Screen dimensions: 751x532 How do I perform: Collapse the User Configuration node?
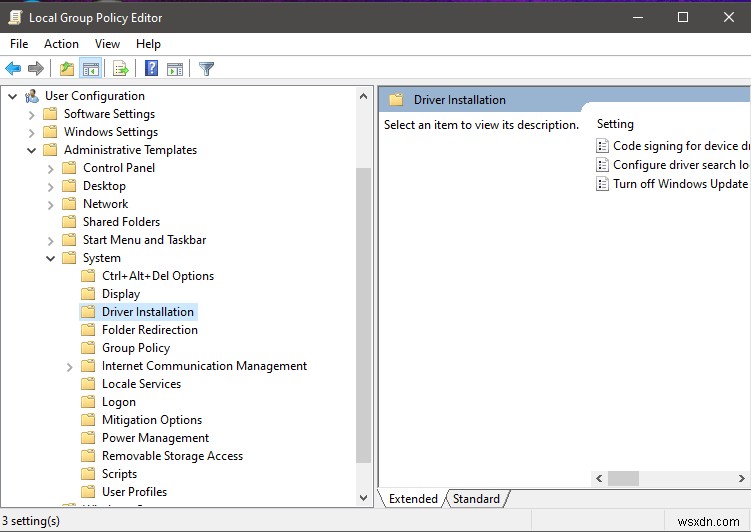[x=13, y=96]
